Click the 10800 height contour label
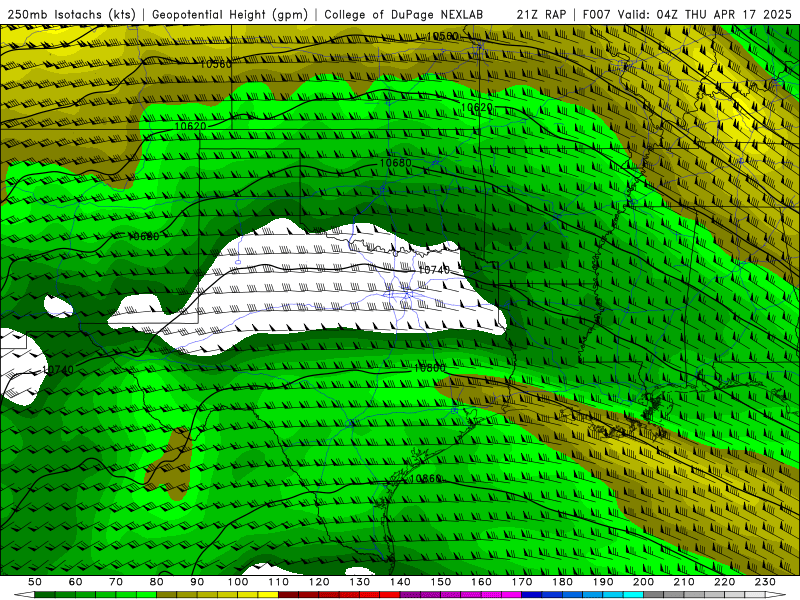 pyautogui.click(x=430, y=368)
